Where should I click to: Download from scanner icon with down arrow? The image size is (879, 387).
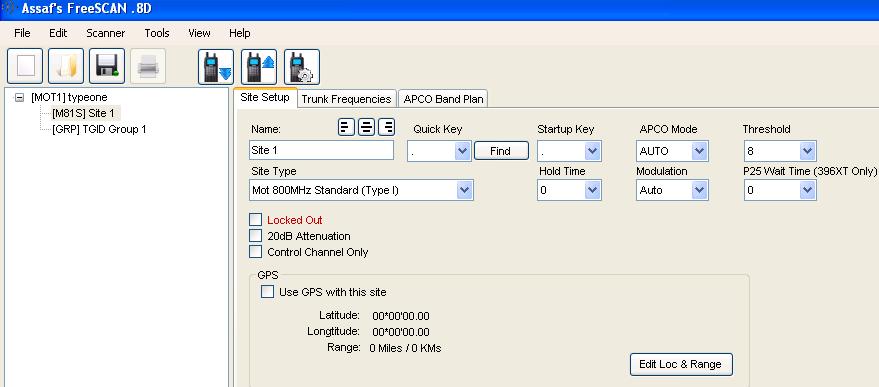tap(216, 67)
